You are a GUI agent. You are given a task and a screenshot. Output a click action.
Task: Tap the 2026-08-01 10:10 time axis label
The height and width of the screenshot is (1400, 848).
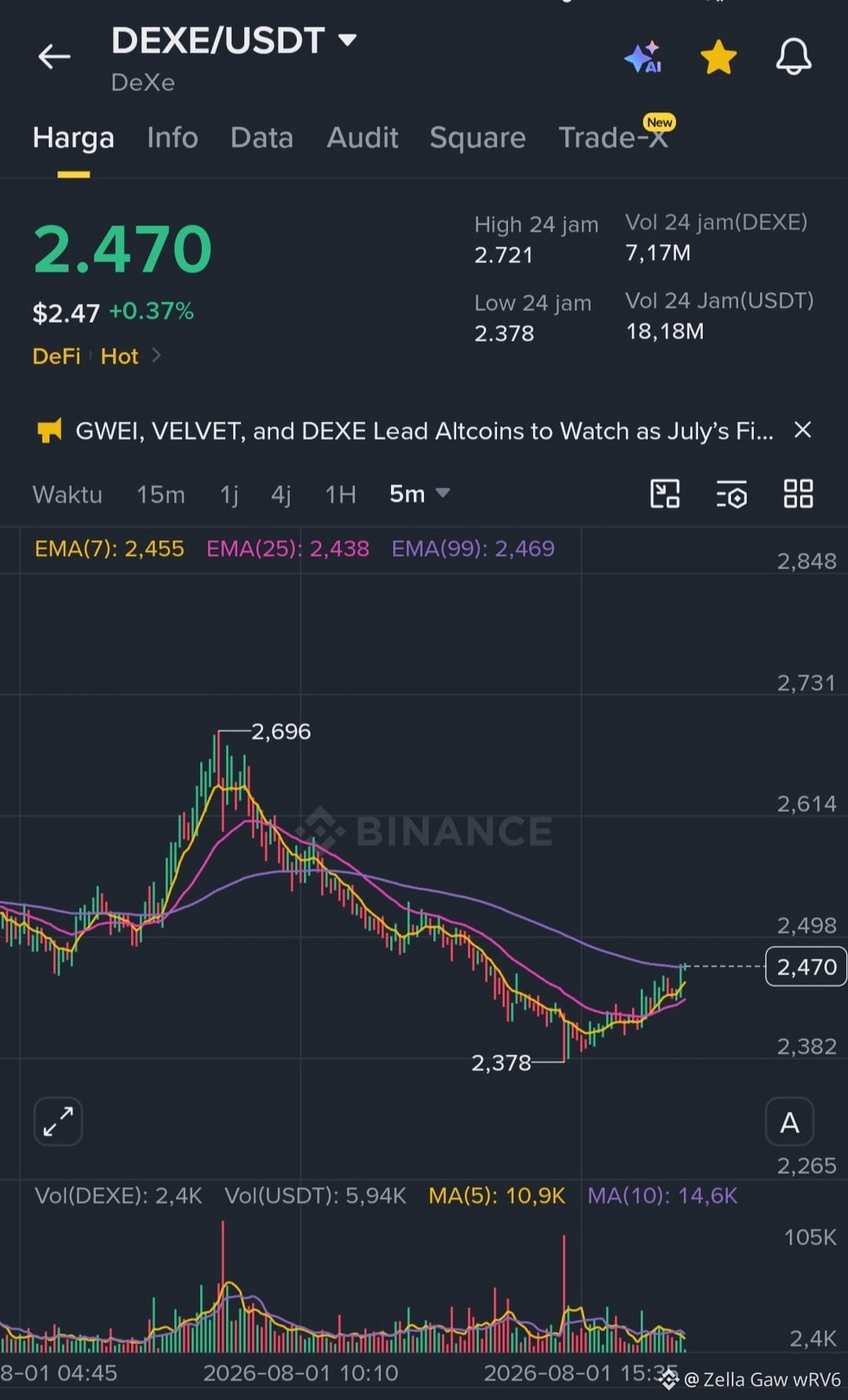pos(301,1373)
